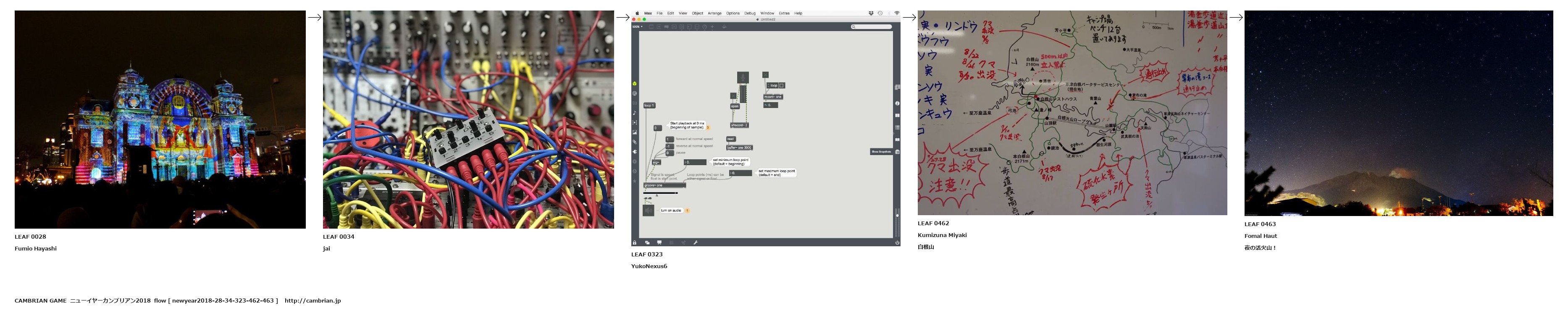Click the cambrian.jp link at the bottom
Image resolution: width=1568 pixels, height=311 pixels.
click(312, 300)
